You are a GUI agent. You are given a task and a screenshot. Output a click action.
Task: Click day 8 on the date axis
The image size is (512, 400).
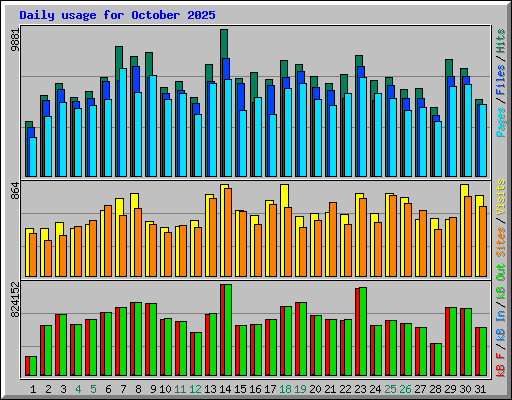coord(138,389)
